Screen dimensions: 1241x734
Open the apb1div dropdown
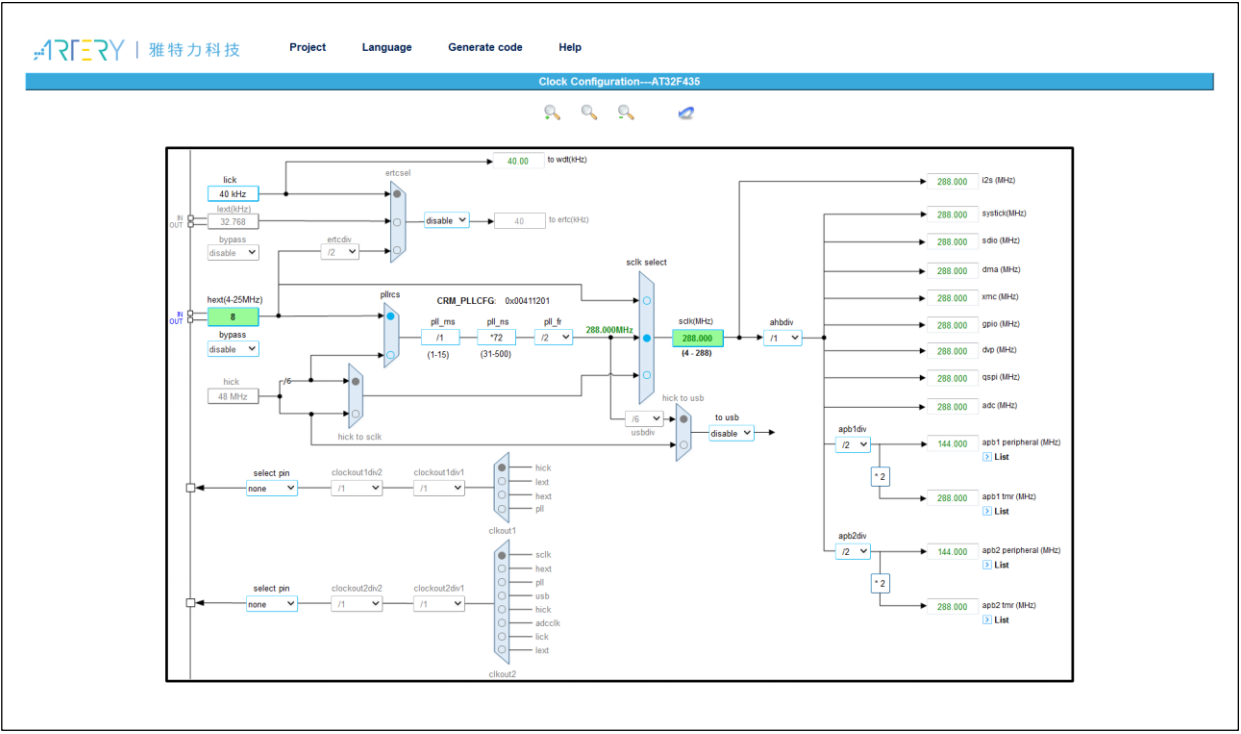[x=853, y=445]
